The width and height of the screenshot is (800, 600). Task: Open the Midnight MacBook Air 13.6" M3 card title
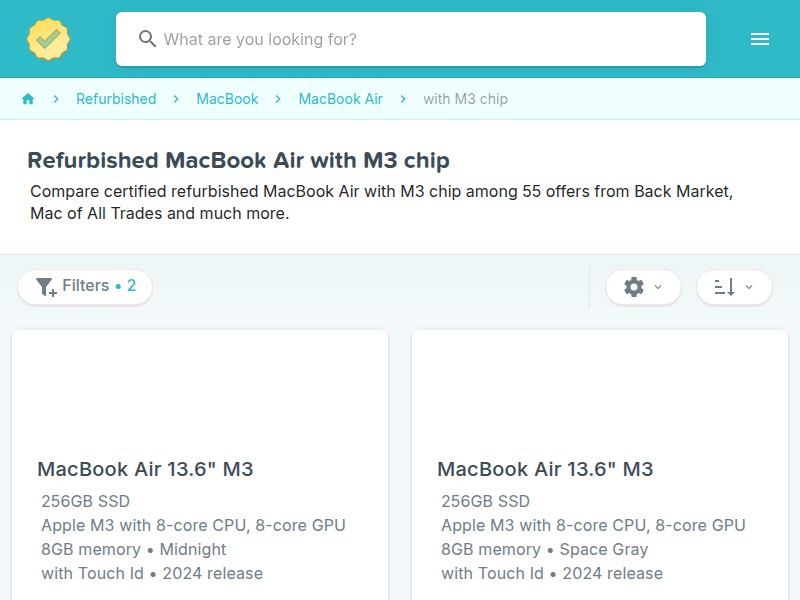[x=145, y=469]
